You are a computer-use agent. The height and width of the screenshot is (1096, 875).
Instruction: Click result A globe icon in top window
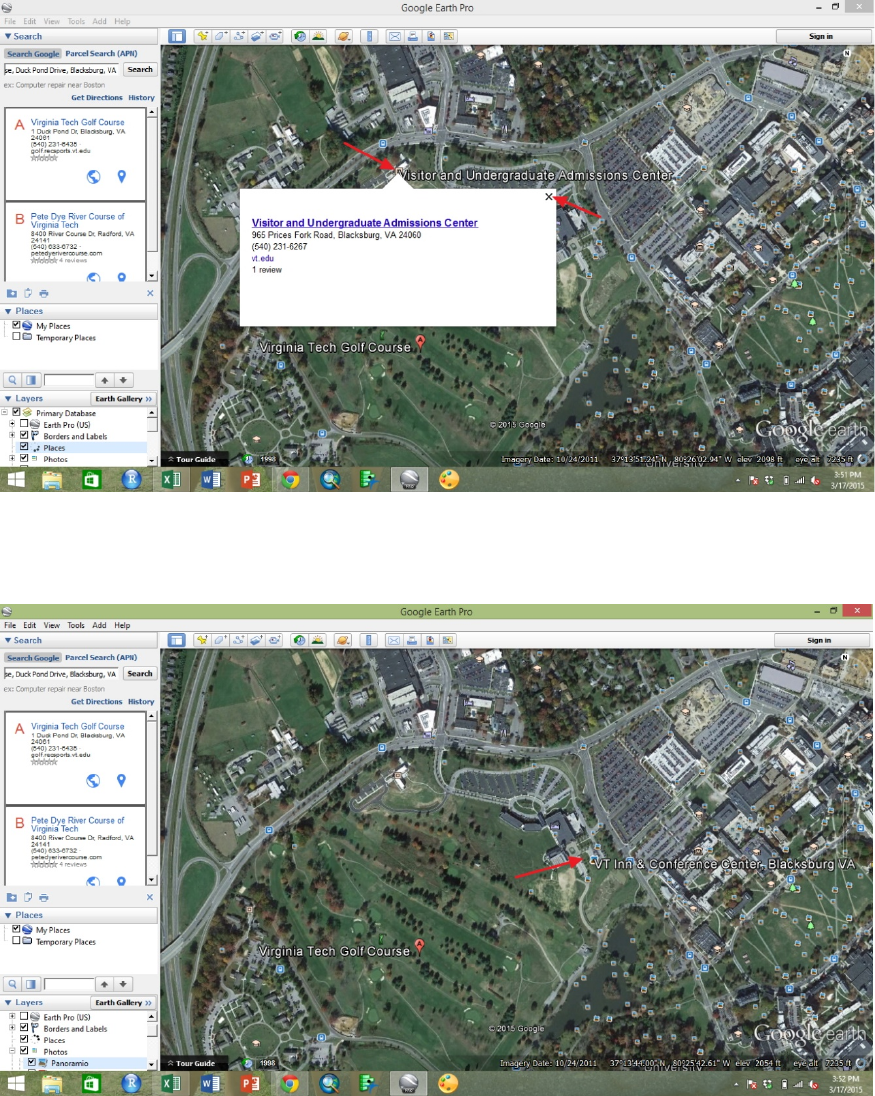pyautogui.click(x=93, y=177)
